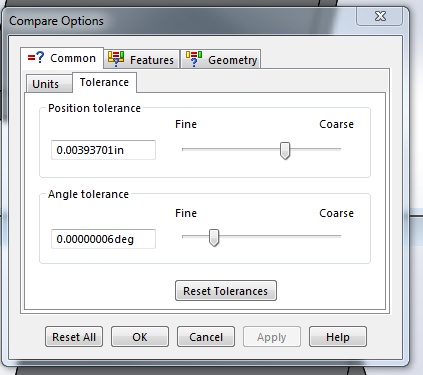The width and height of the screenshot is (423, 375).
Task: Click the Angle tolerance value field
Action: [x=103, y=239]
